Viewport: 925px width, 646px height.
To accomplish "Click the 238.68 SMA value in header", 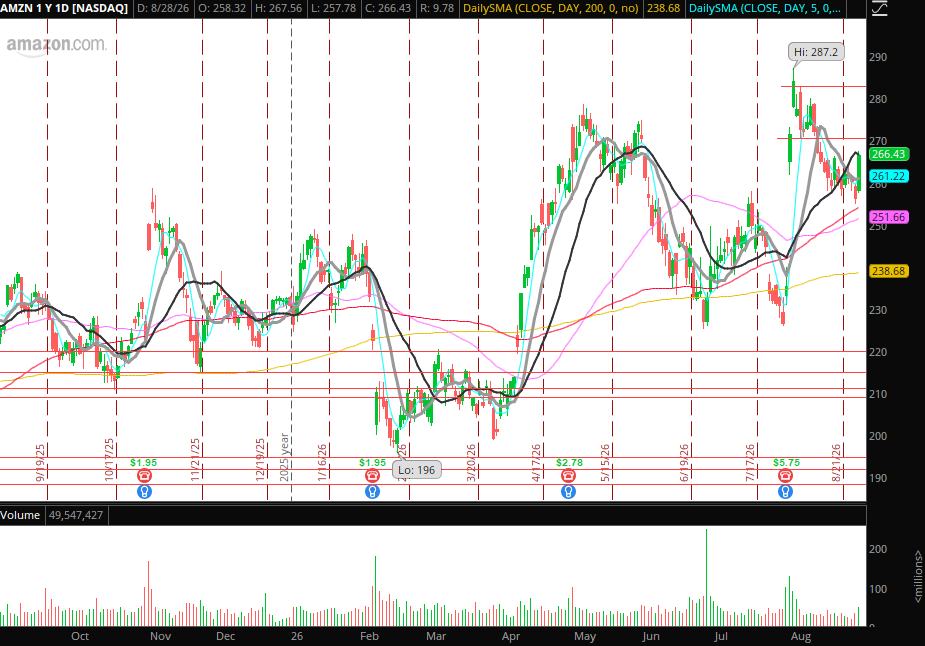I will 663,8.
